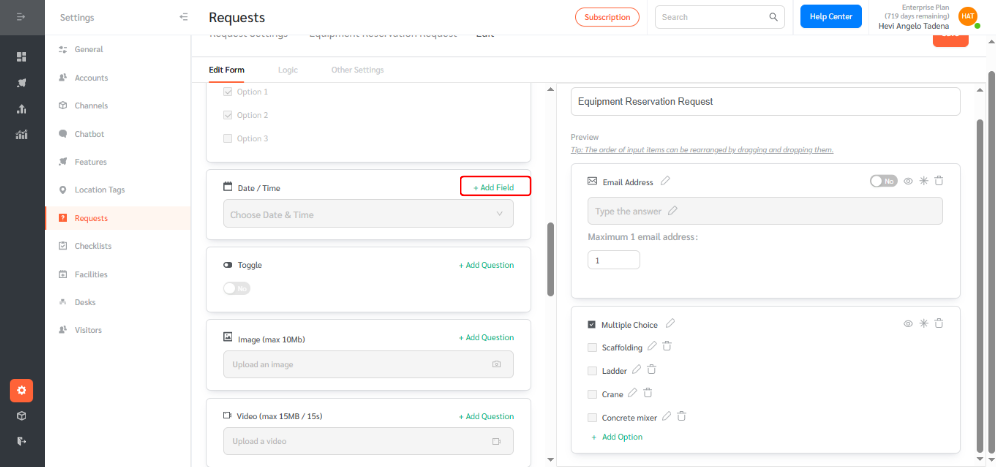This screenshot has width=996, height=467.
Task: Toggle the sample Toggle field switch
Action: point(236,288)
